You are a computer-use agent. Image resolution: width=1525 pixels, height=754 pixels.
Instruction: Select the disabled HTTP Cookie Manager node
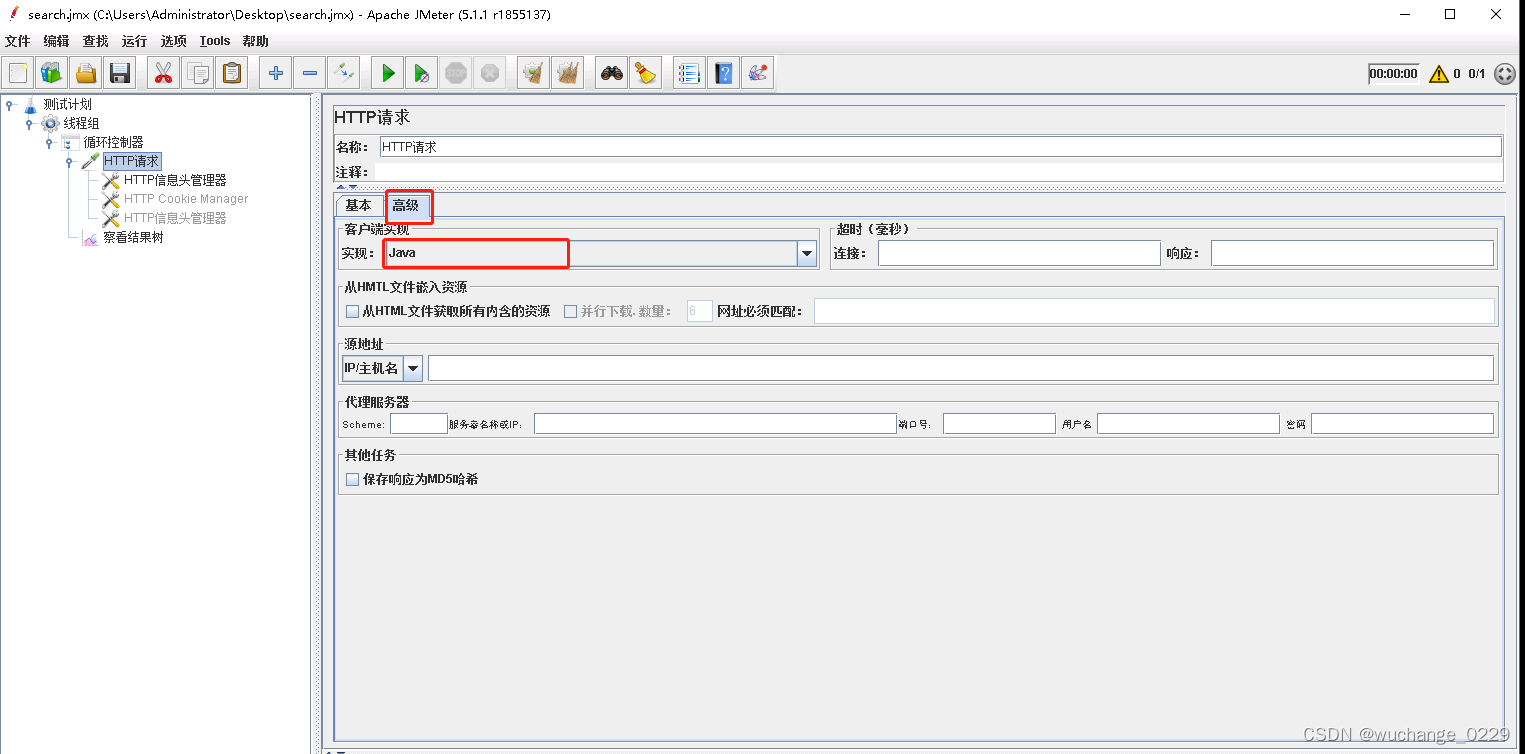(185, 199)
